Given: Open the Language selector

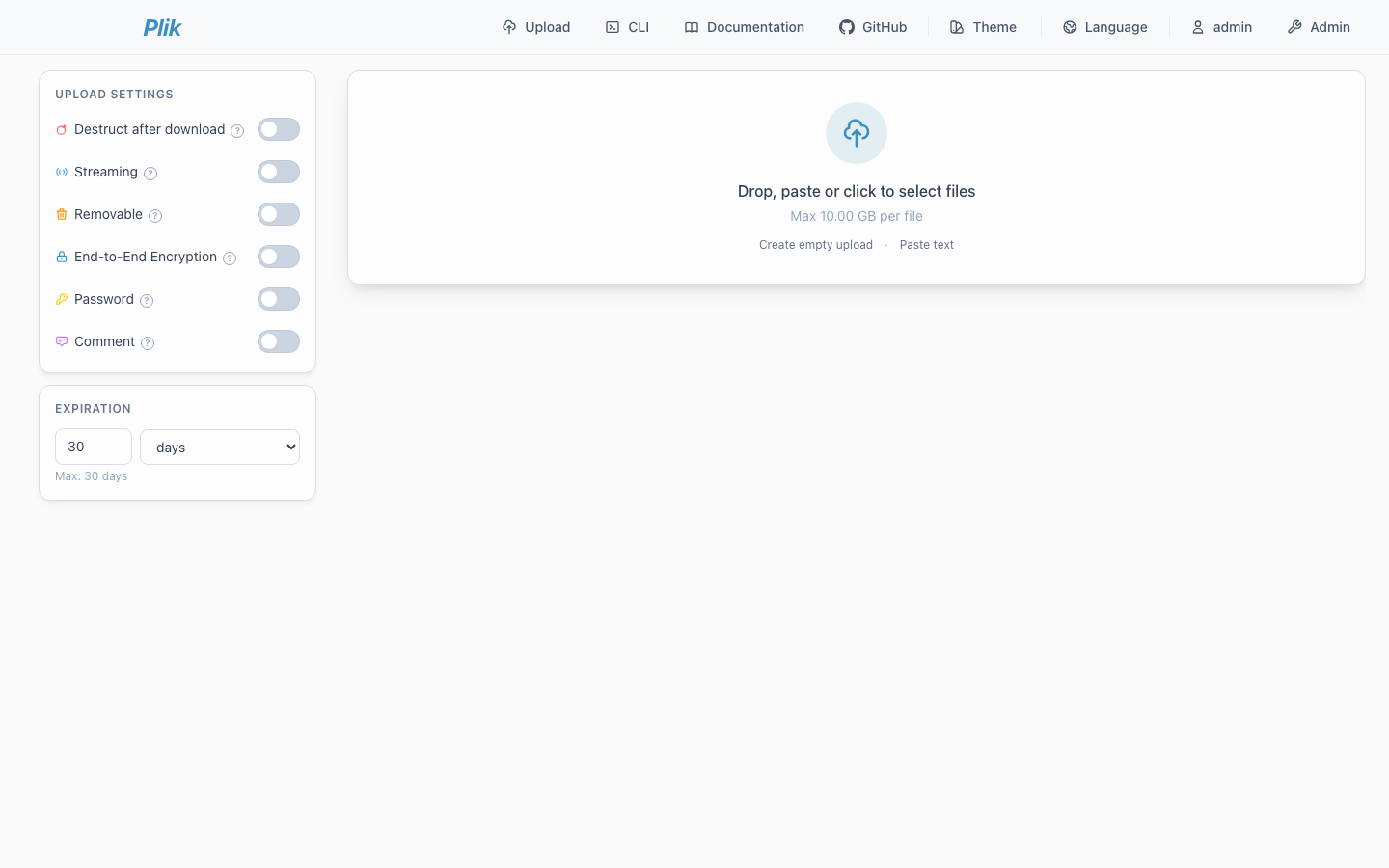Looking at the screenshot, I should [x=1105, y=27].
